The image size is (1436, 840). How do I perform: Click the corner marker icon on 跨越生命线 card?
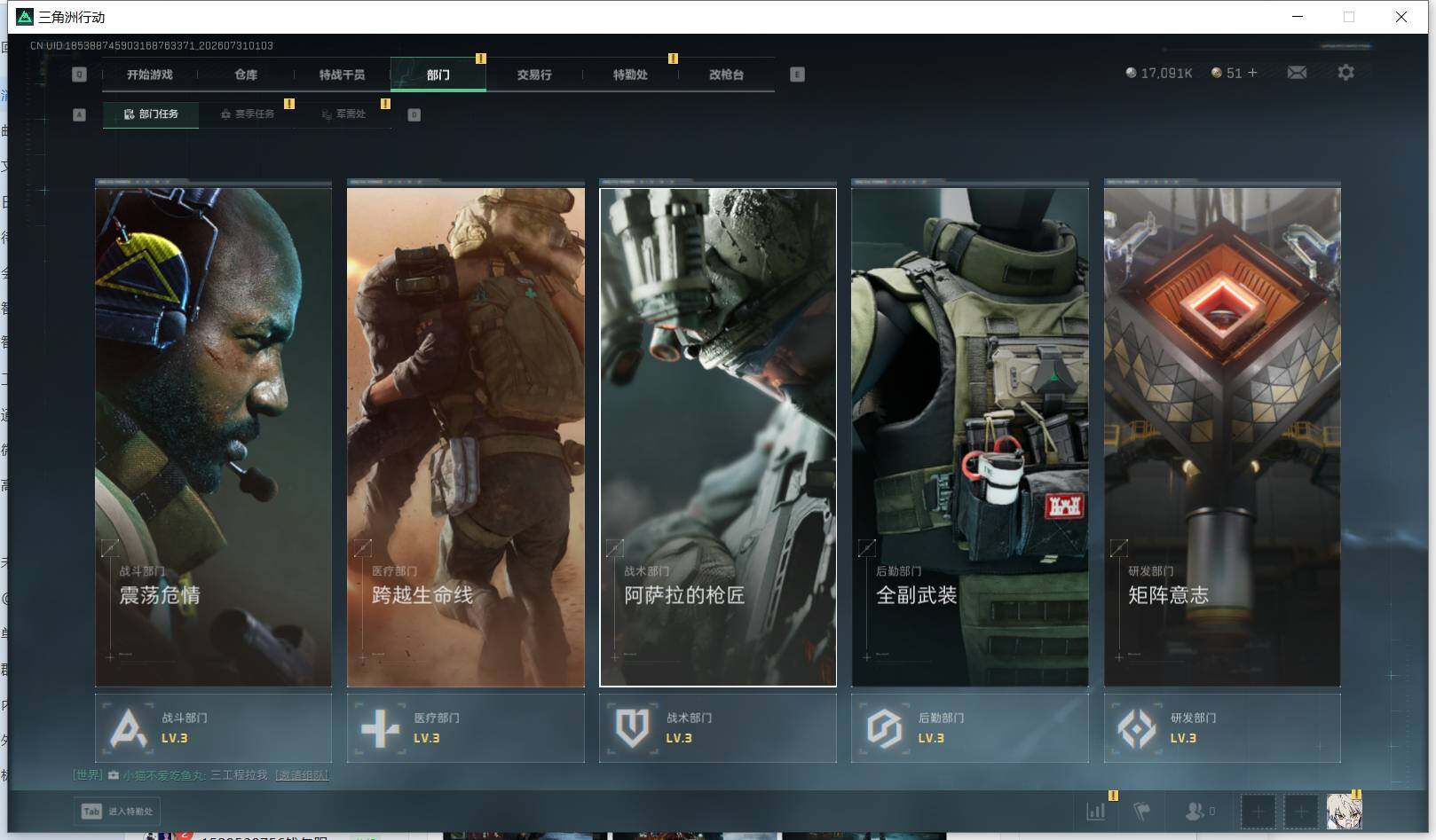coord(362,548)
